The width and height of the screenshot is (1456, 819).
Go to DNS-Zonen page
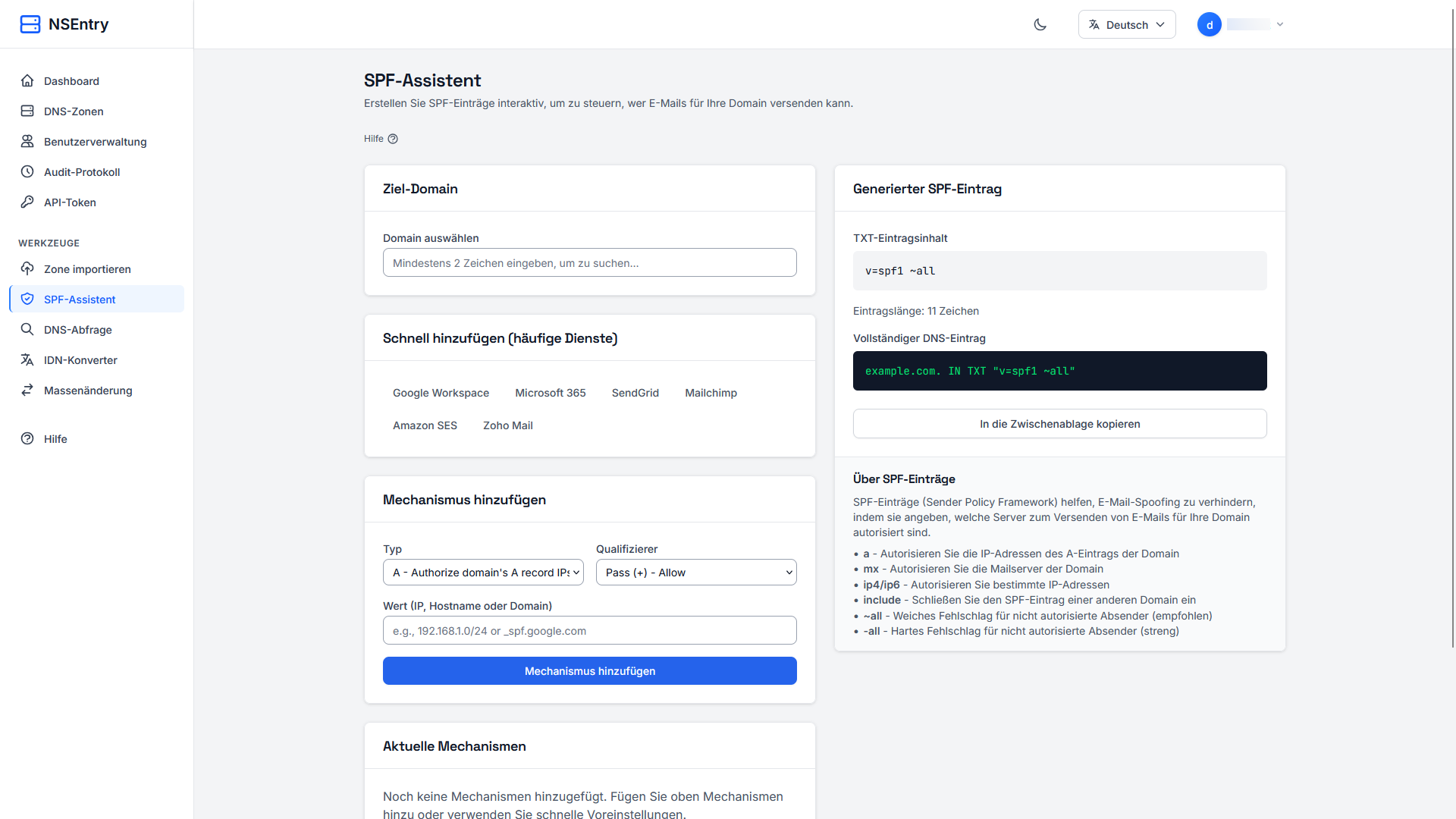tap(96, 111)
